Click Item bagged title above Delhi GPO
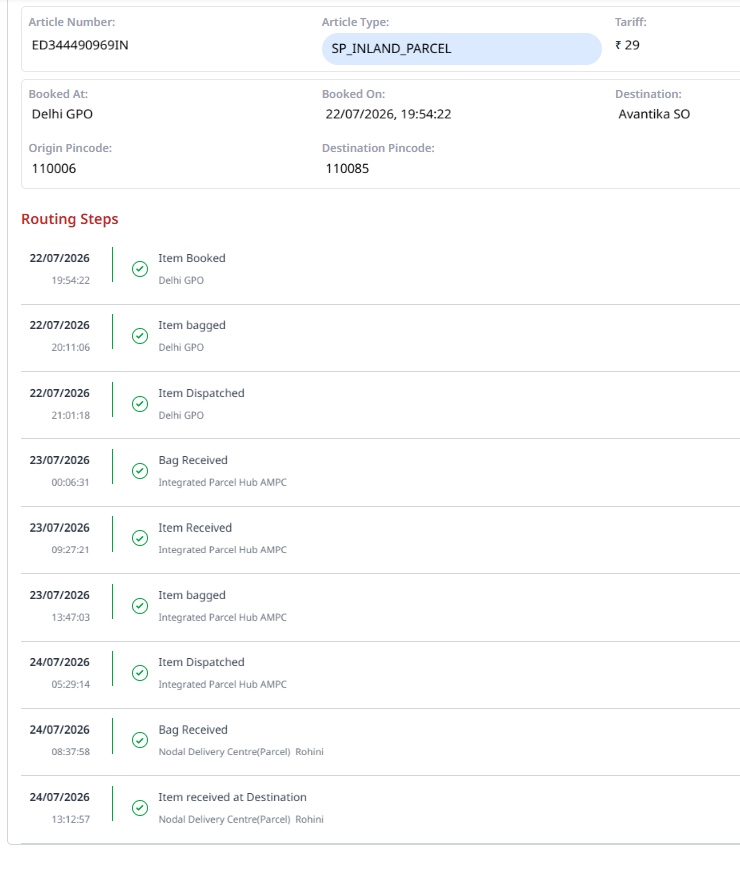Viewport: 740px width, 871px height. click(x=192, y=326)
